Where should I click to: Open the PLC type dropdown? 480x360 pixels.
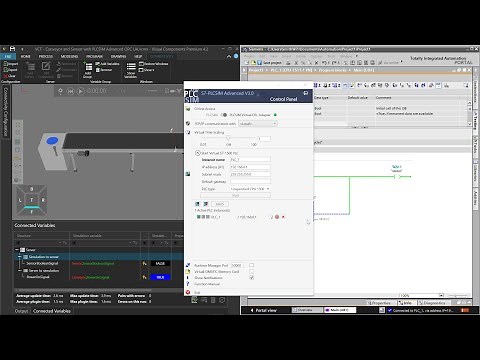point(250,189)
